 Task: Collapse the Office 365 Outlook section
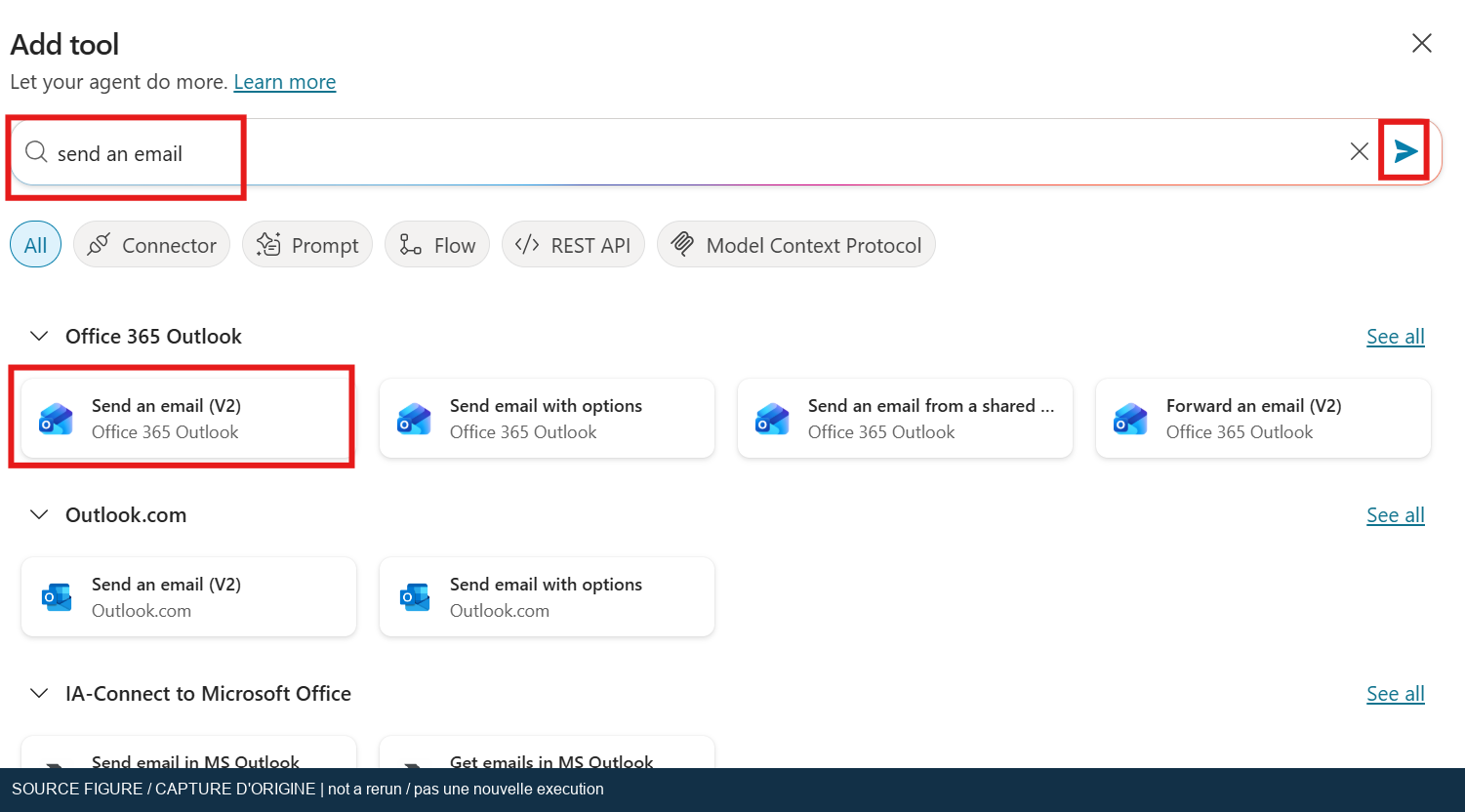pyautogui.click(x=39, y=337)
